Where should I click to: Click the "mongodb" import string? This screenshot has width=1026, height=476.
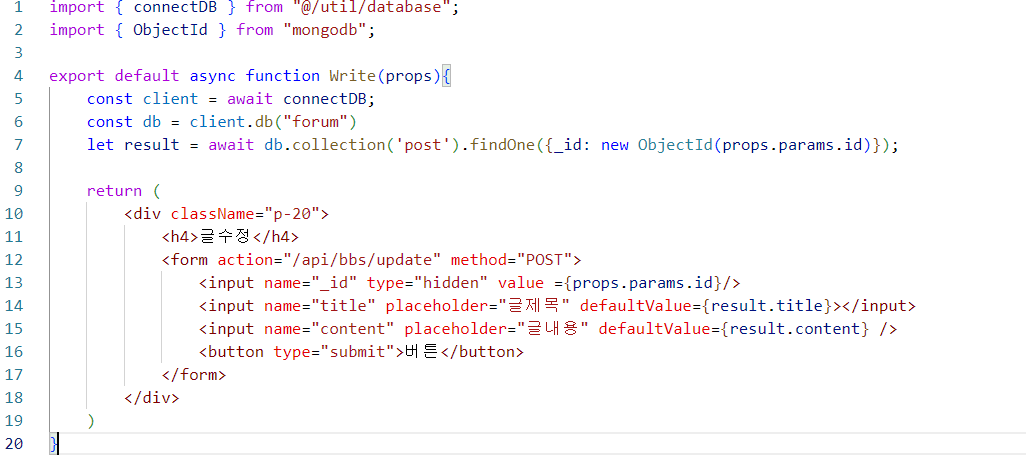click(325, 30)
